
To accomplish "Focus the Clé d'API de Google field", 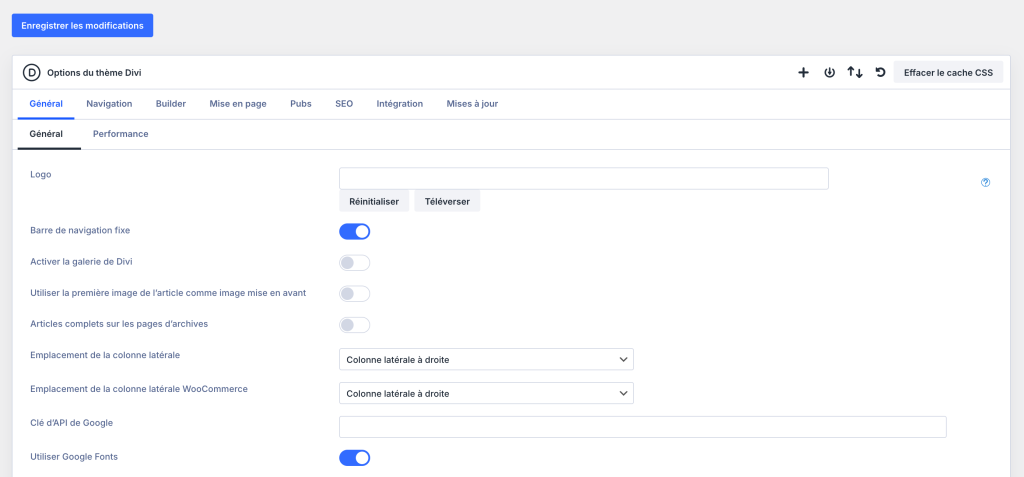I will (642, 427).
